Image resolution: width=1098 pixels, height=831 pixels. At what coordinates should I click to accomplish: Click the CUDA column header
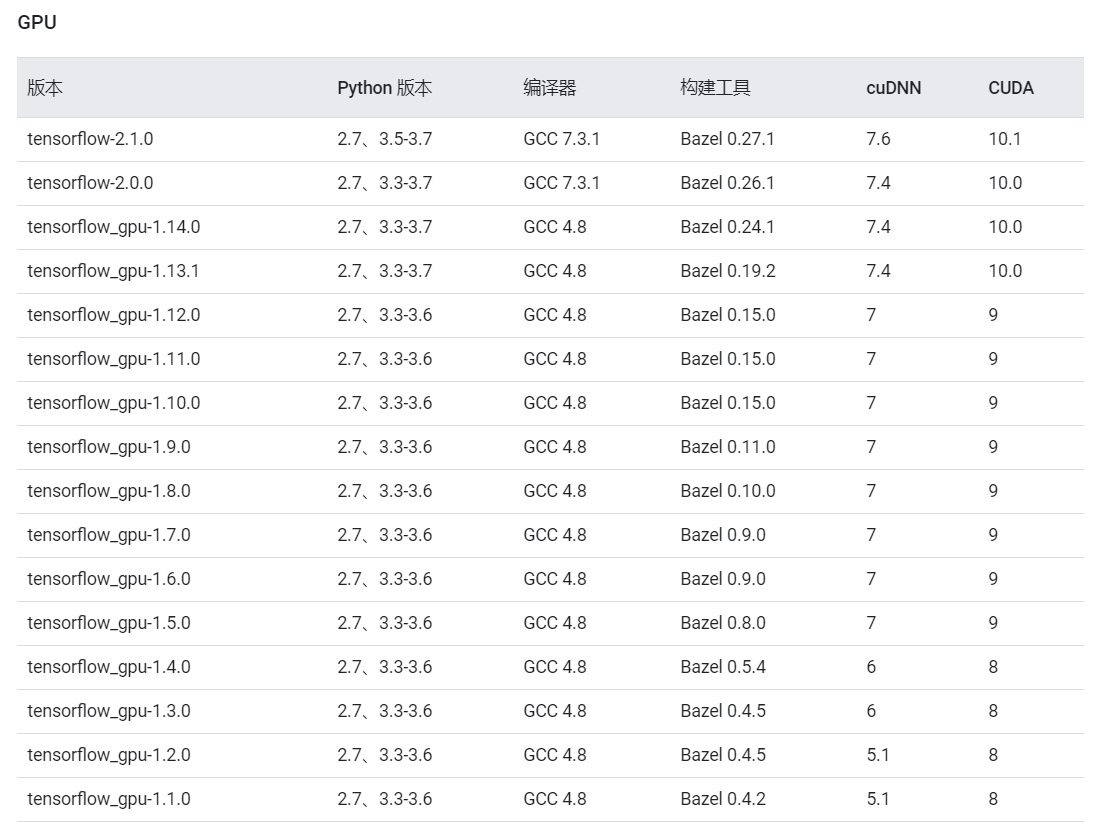pos(1010,88)
